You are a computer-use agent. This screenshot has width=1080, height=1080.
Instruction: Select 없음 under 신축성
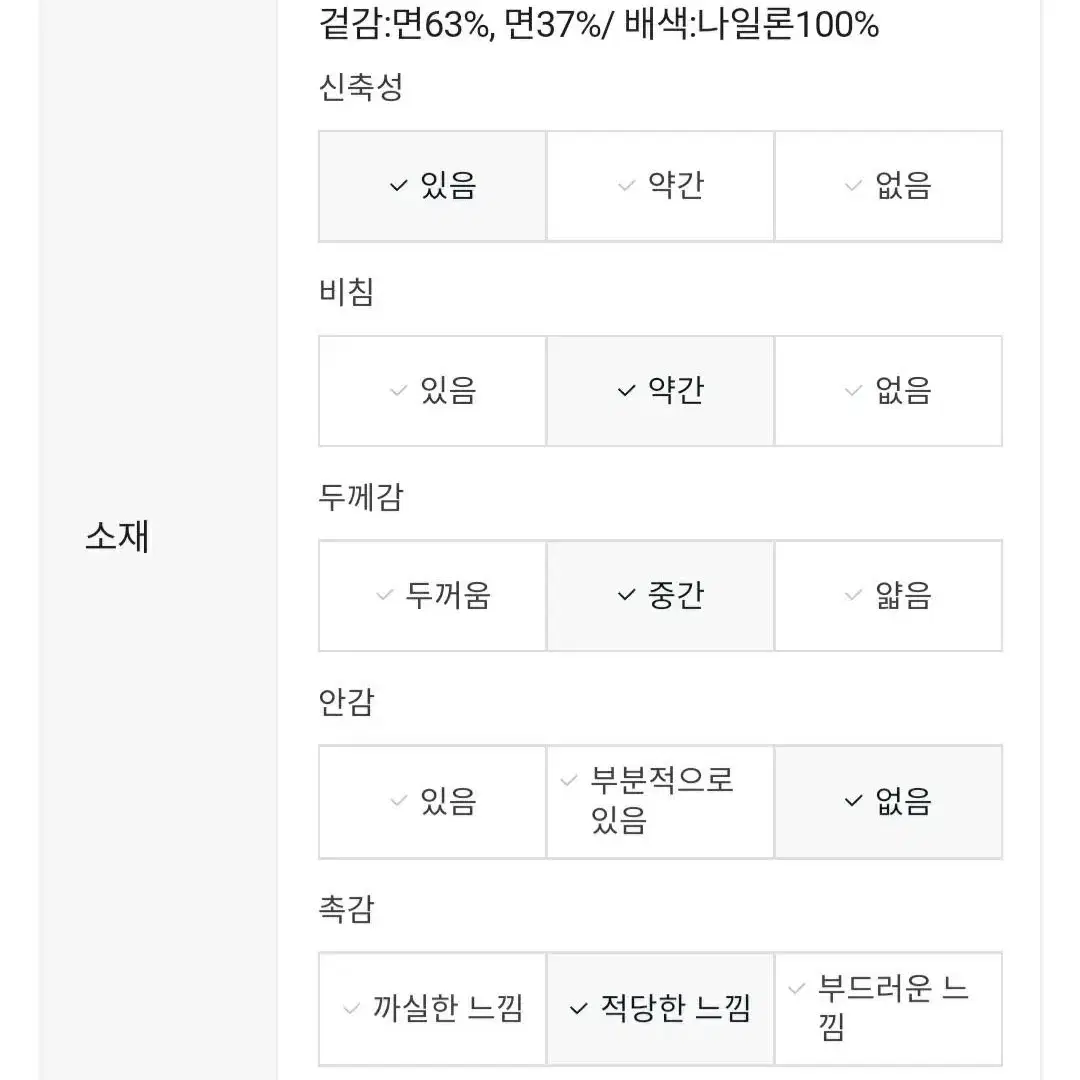(x=889, y=186)
